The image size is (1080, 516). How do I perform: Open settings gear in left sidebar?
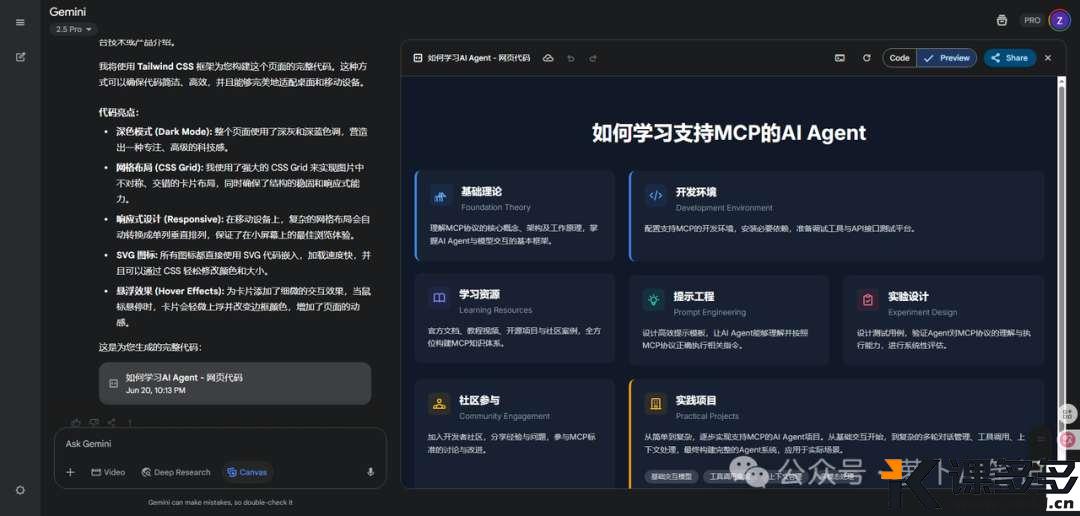20,491
